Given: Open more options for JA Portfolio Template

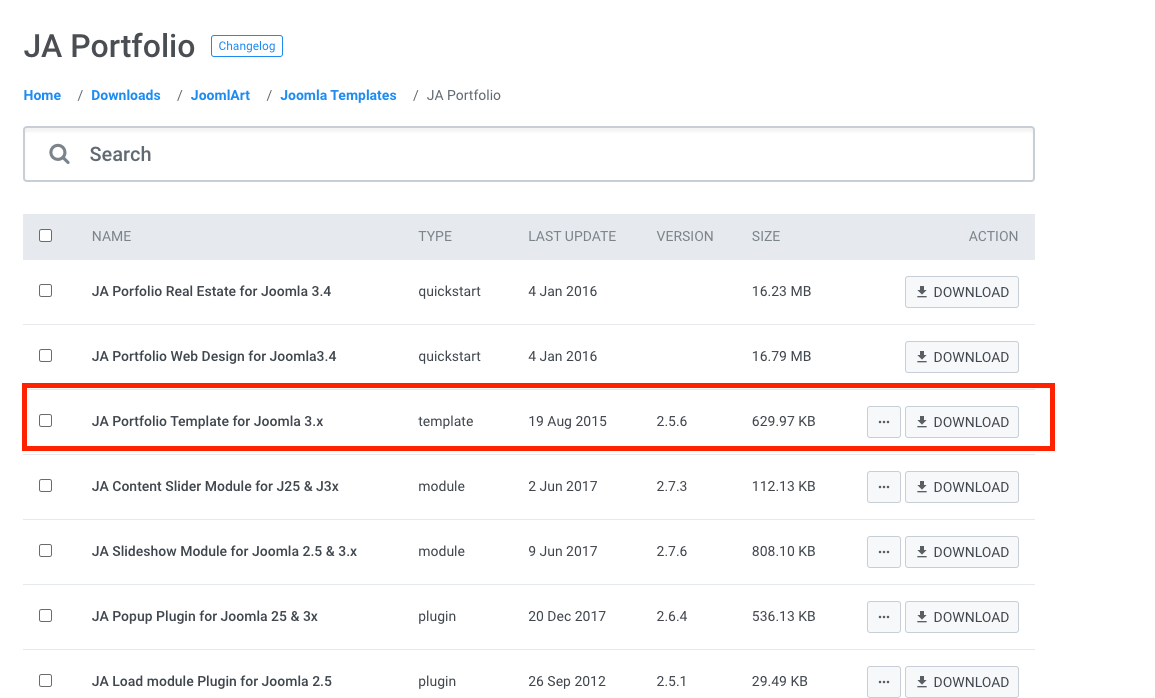Looking at the screenshot, I should pyautogui.click(x=883, y=422).
